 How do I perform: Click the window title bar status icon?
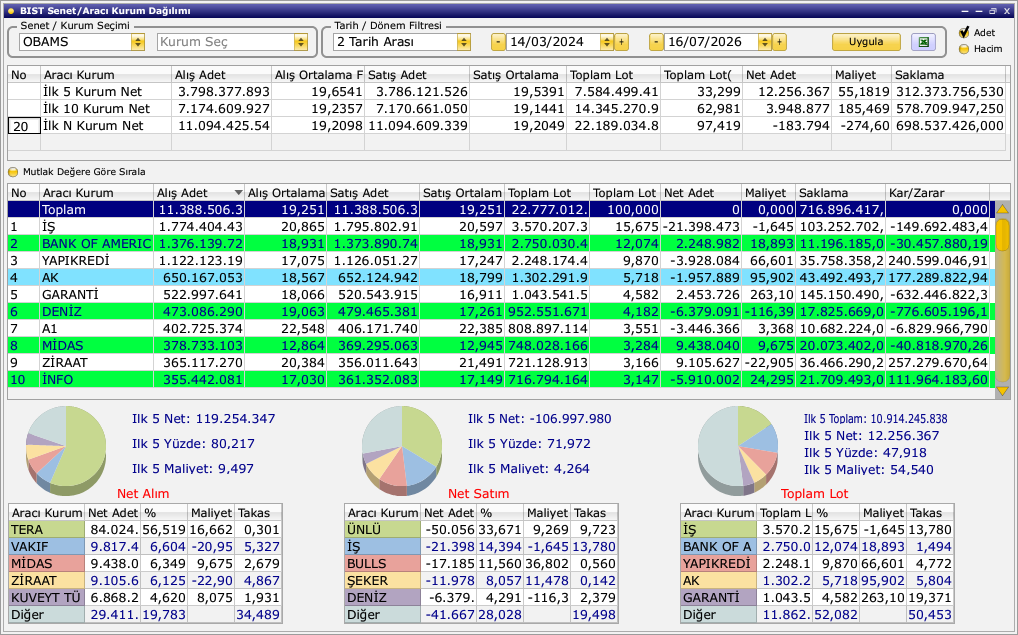tap(10, 11)
